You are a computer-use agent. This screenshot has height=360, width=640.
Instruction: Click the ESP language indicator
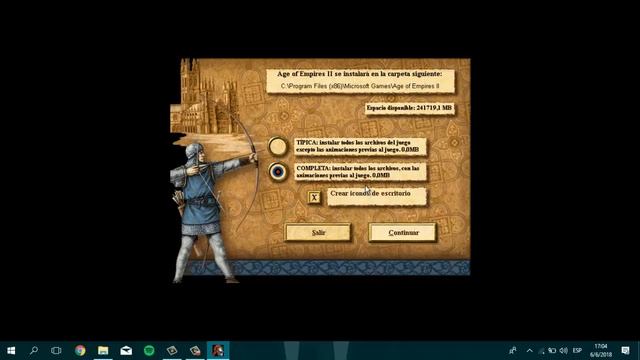coord(577,351)
